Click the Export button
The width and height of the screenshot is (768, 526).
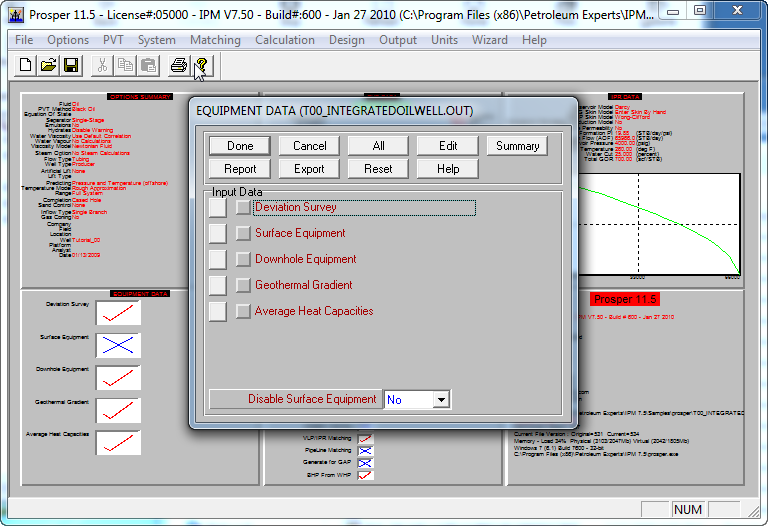click(x=310, y=169)
